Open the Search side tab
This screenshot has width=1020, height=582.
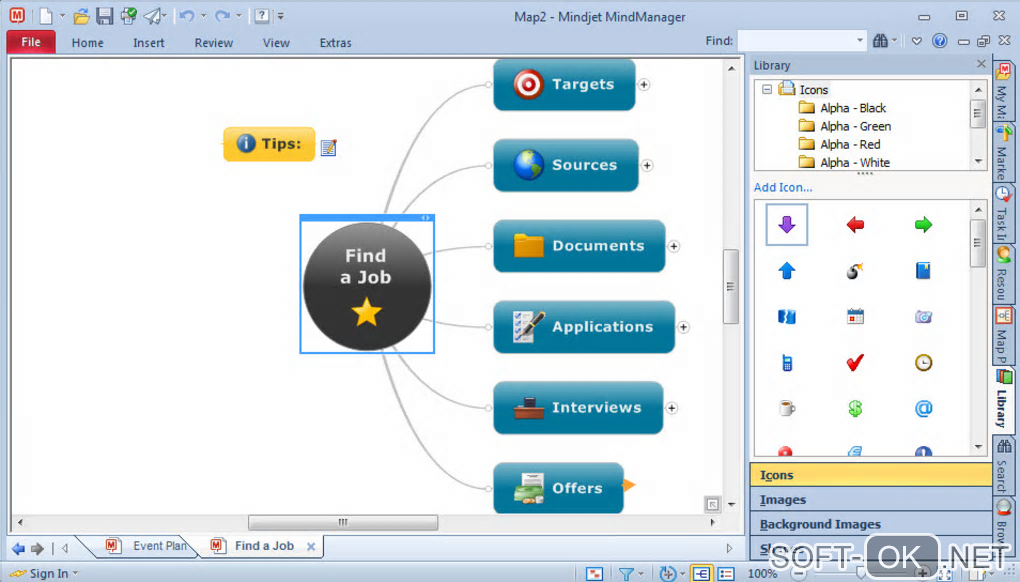tap(1003, 464)
